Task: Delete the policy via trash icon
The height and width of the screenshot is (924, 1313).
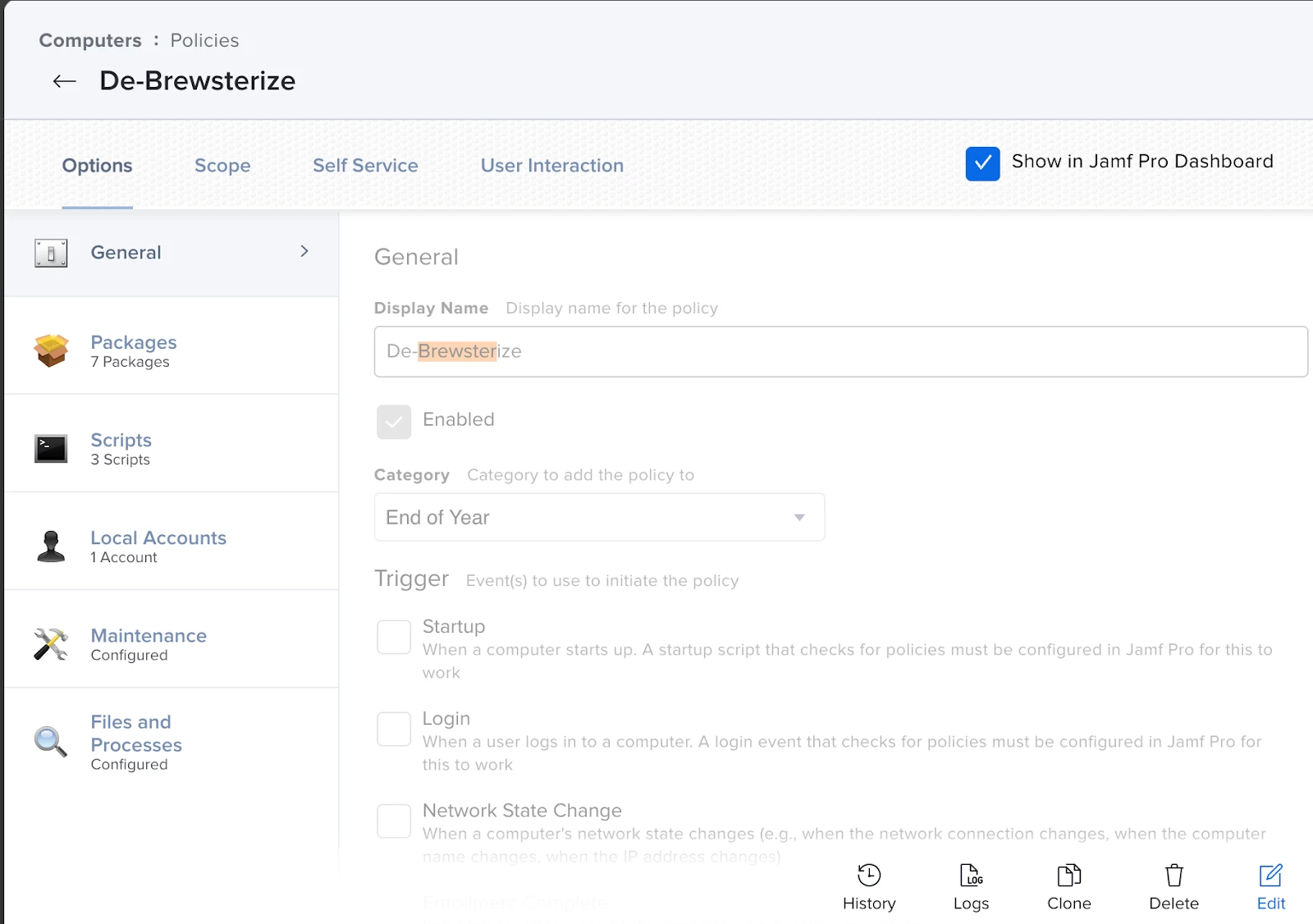Action: point(1173,887)
